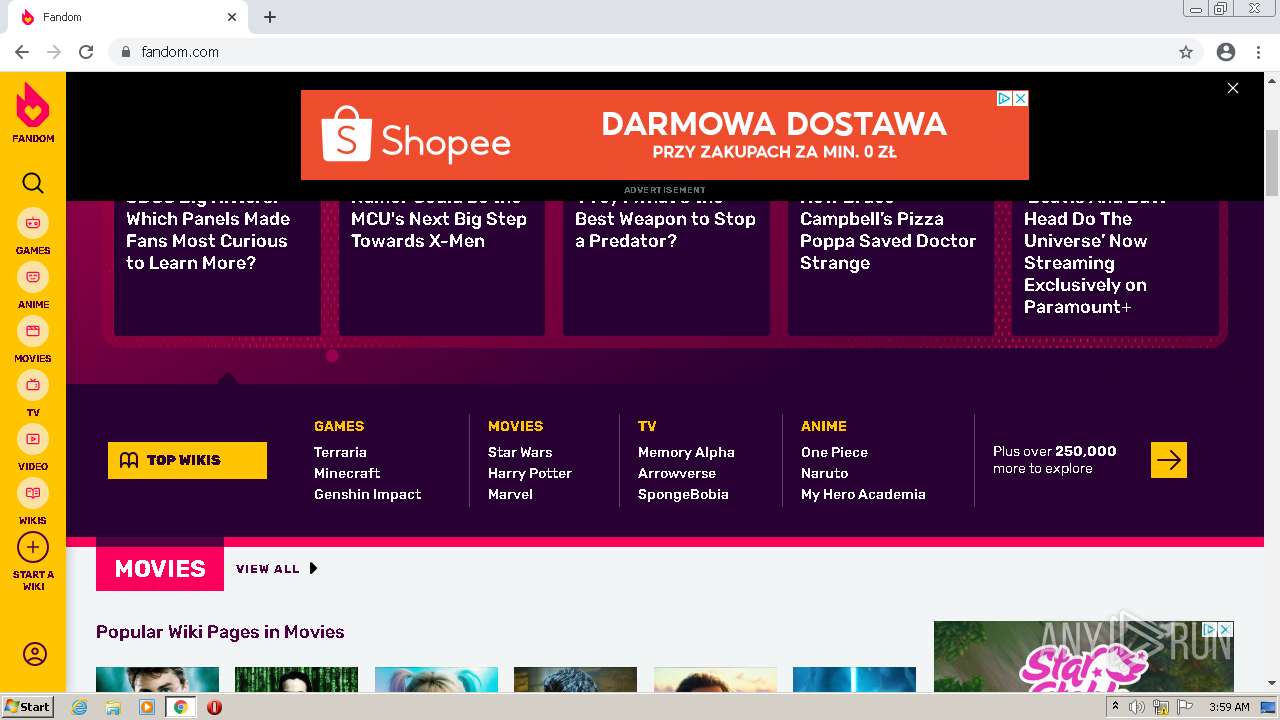Click View All next to Movies

(277, 568)
